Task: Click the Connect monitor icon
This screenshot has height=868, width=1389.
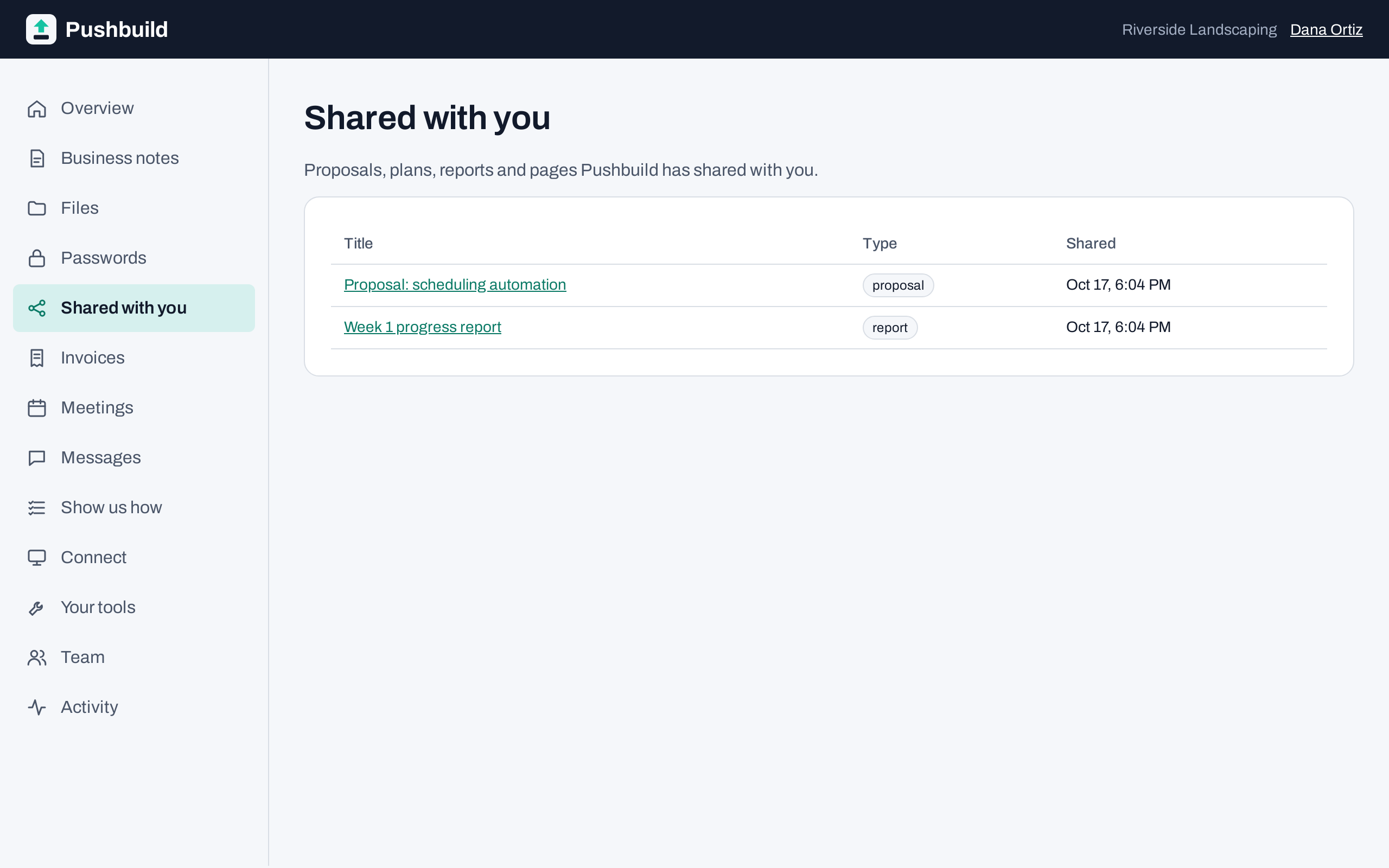Action: click(37, 558)
